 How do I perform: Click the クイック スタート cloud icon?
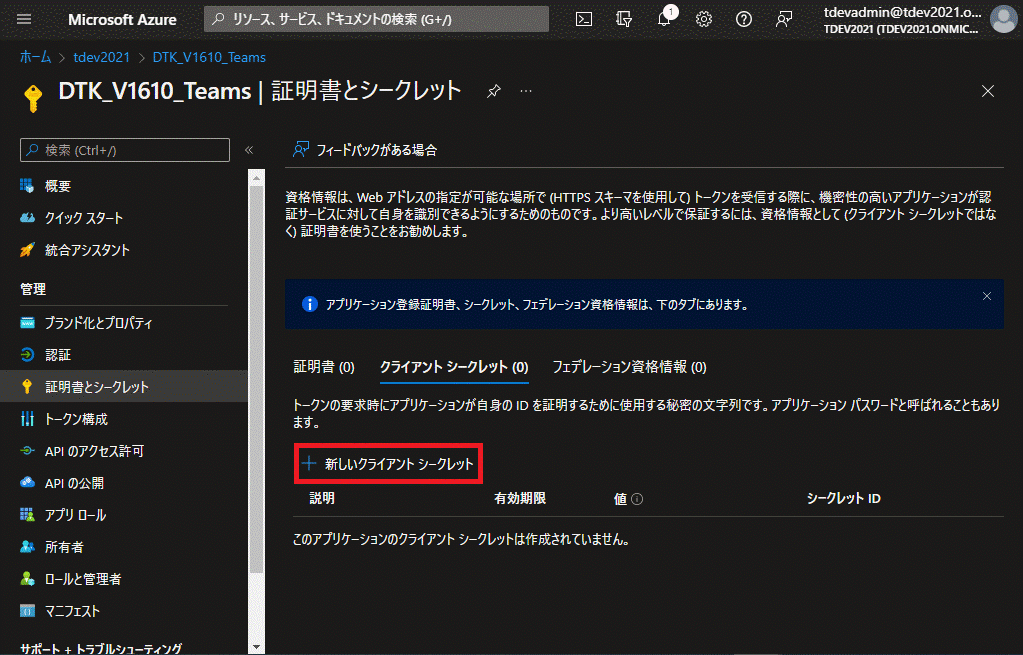27,218
